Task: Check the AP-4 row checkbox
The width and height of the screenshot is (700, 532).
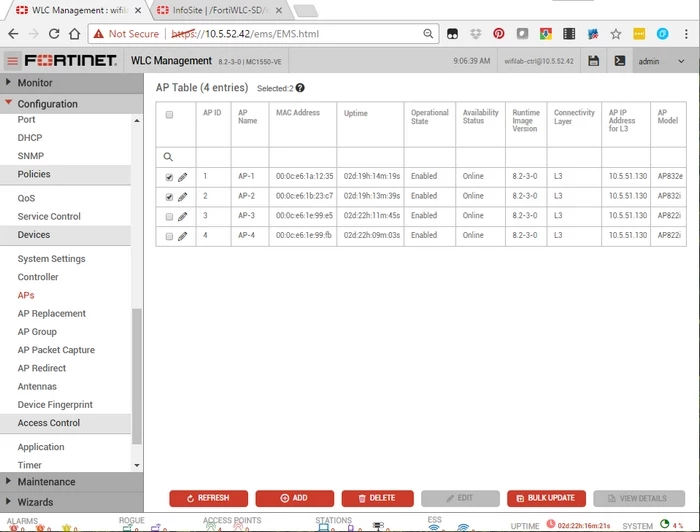Action: (x=169, y=236)
